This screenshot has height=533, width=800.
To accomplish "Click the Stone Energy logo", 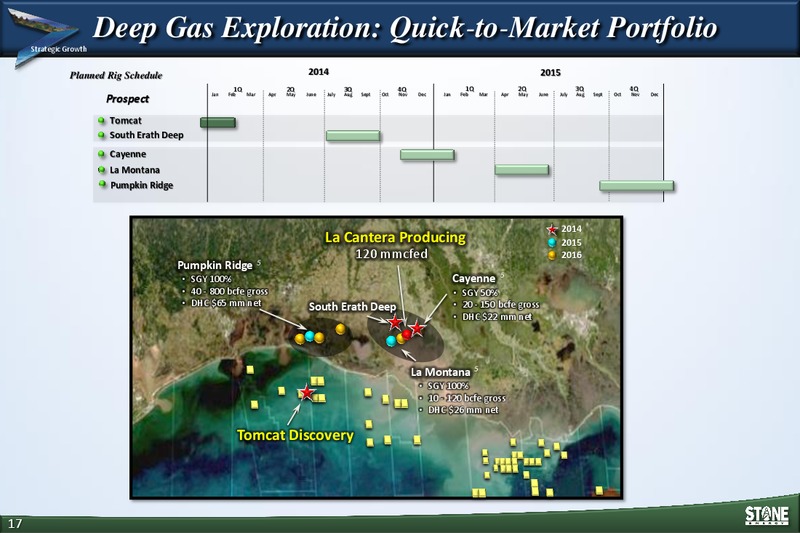I will point(766,515).
